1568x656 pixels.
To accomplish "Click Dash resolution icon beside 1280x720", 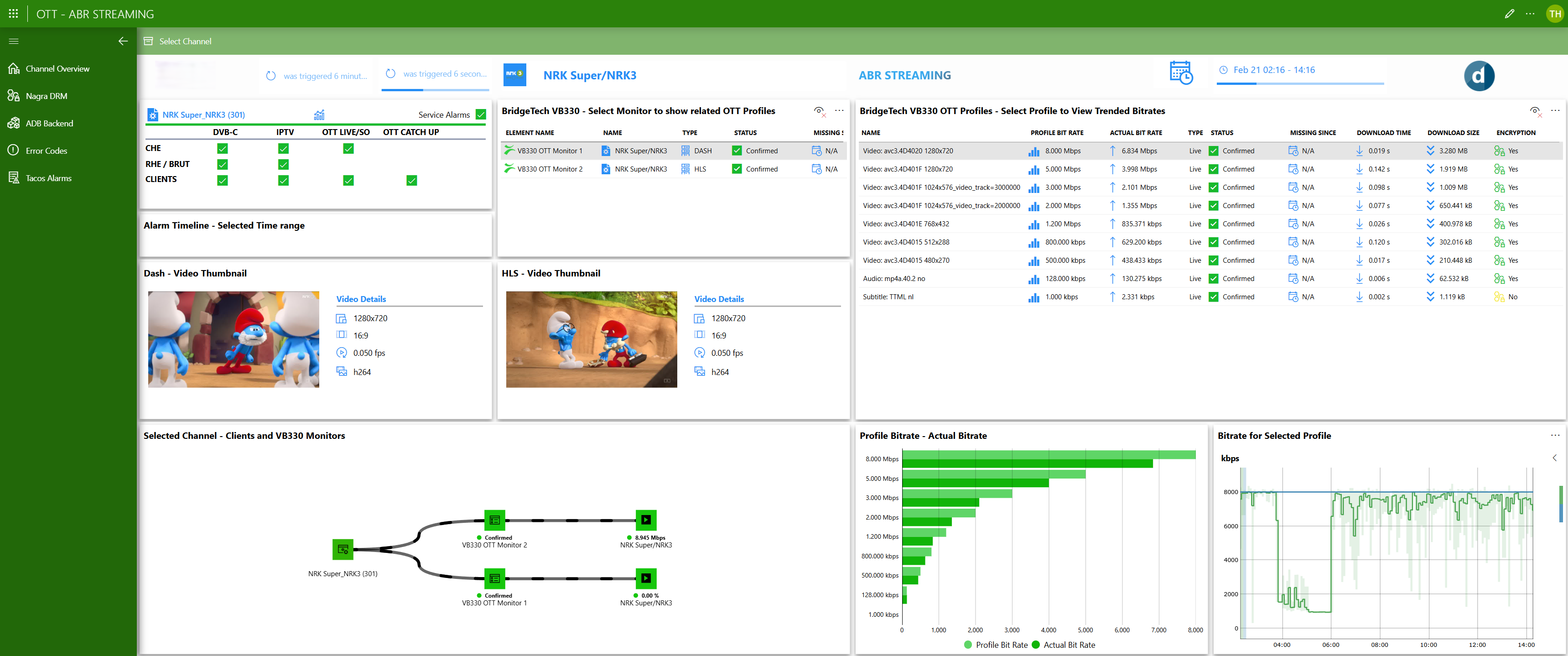I will tap(342, 318).
